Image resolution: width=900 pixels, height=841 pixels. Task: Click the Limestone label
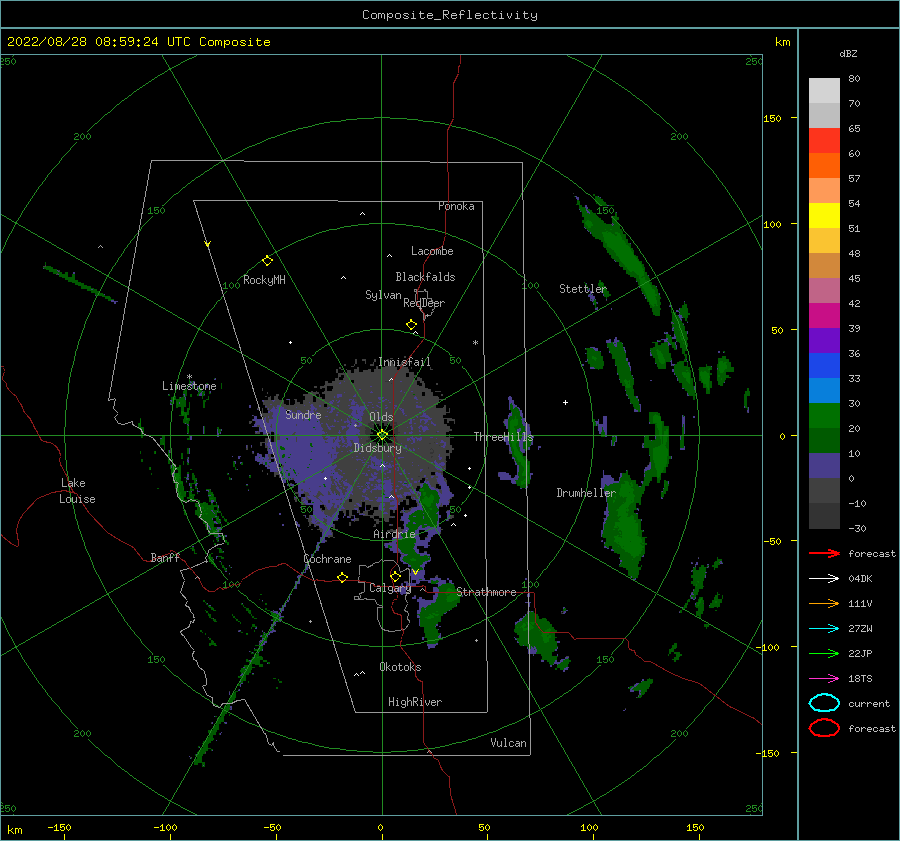[189, 386]
